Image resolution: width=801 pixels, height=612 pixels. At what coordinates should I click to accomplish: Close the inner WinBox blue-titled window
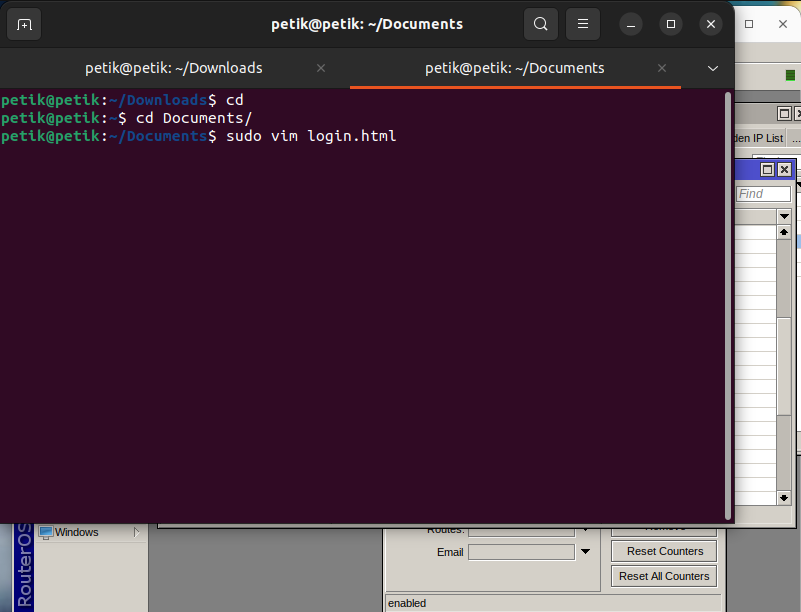tap(785, 170)
